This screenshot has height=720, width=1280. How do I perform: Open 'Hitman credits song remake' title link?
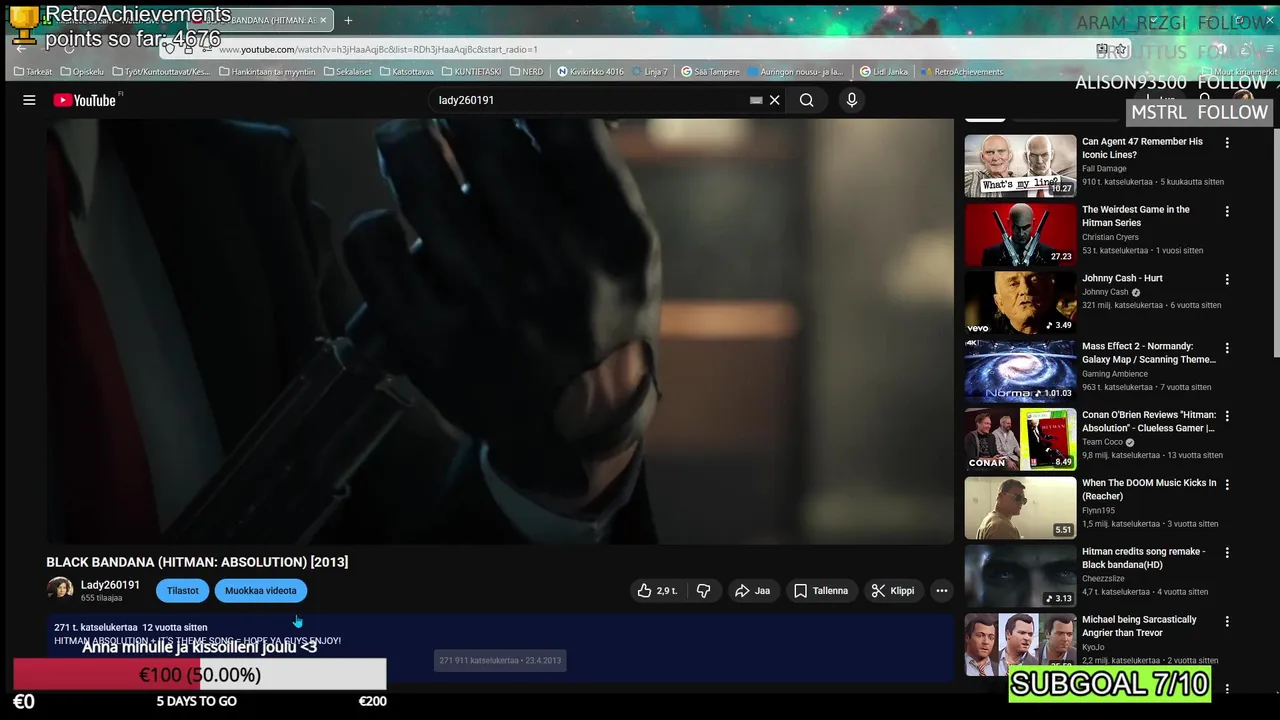click(1144, 558)
